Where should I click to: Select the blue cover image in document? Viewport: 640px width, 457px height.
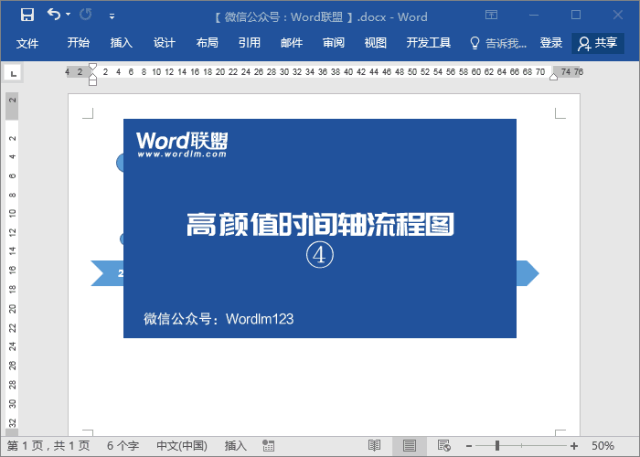pyautogui.click(x=320, y=228)
